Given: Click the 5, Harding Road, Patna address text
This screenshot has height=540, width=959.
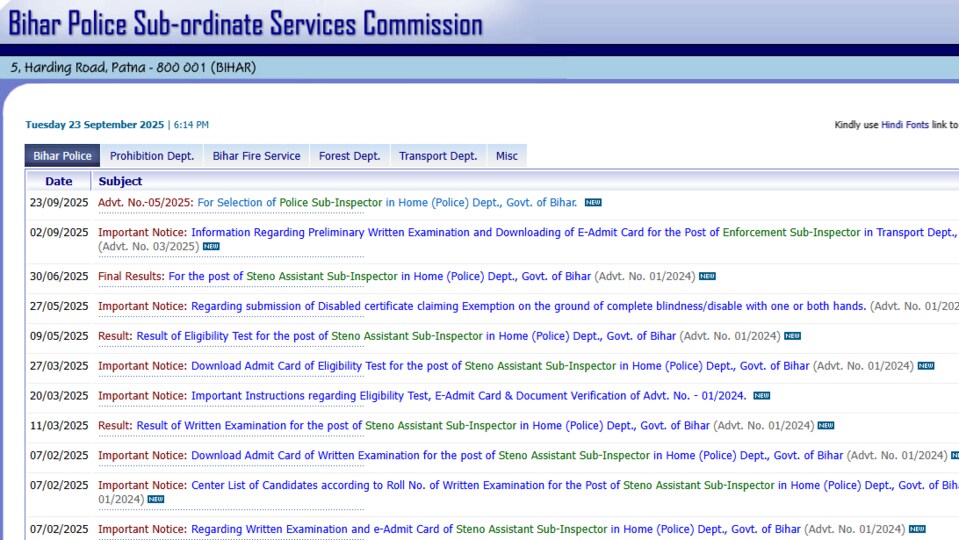Looking at the screenshot, I should pos(133,68).
